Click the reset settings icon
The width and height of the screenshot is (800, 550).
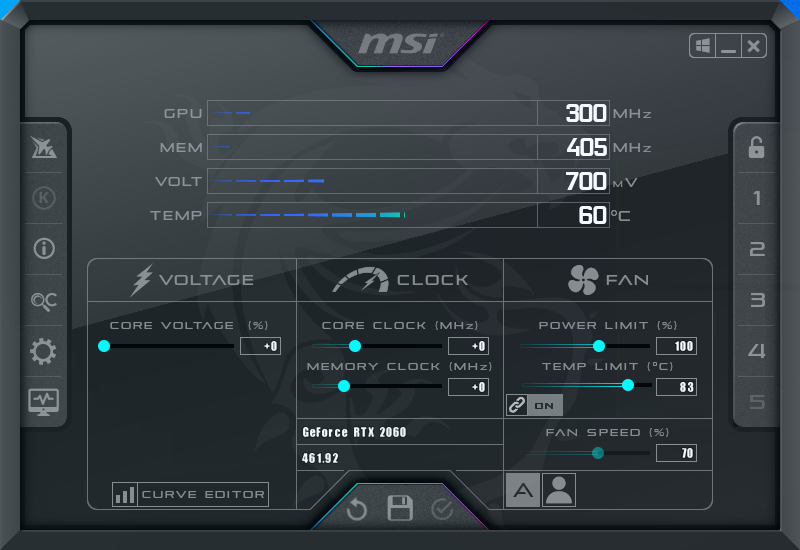point(357,509)
